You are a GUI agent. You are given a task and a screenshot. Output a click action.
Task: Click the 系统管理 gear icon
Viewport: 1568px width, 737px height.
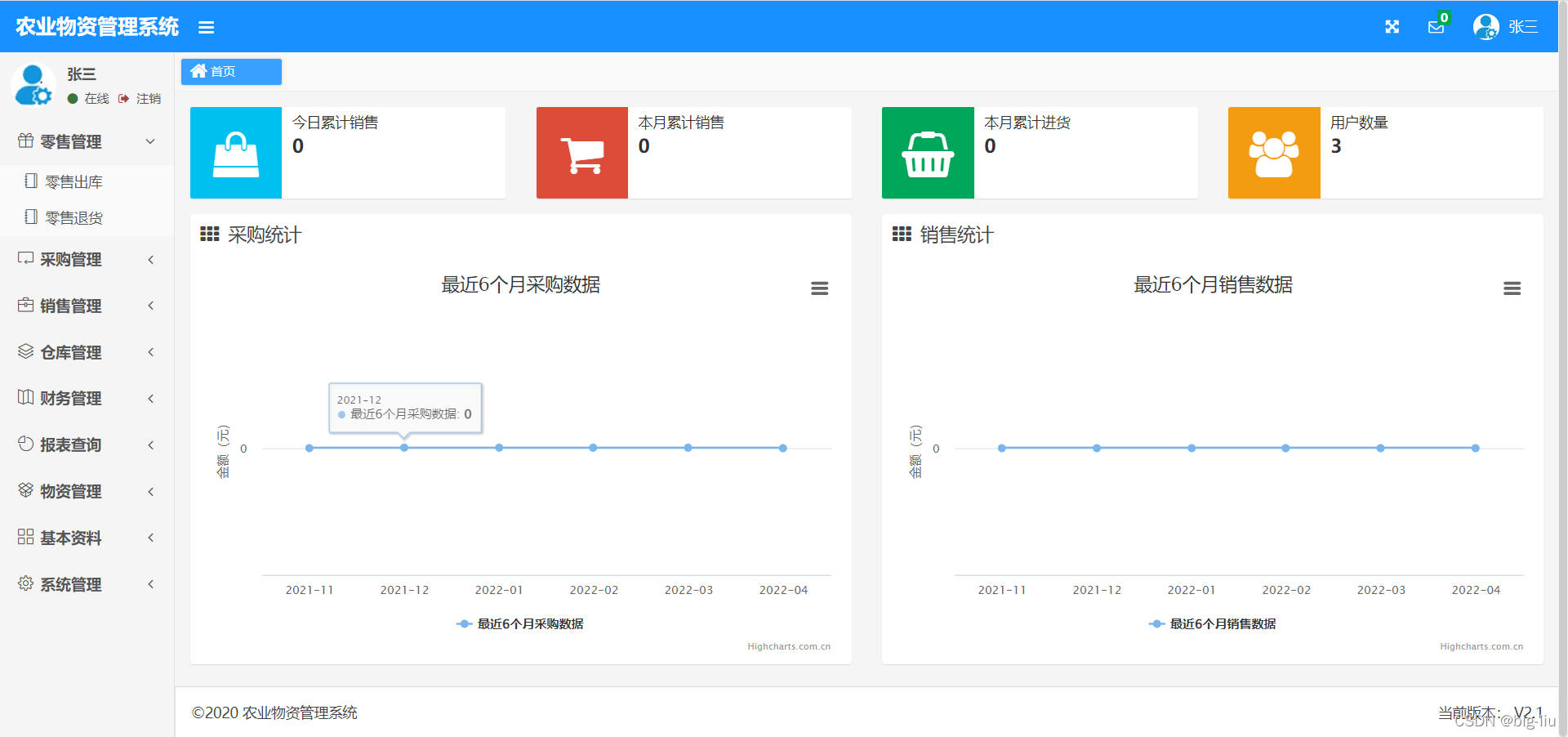pyautogui.click(x=26, y=583)
